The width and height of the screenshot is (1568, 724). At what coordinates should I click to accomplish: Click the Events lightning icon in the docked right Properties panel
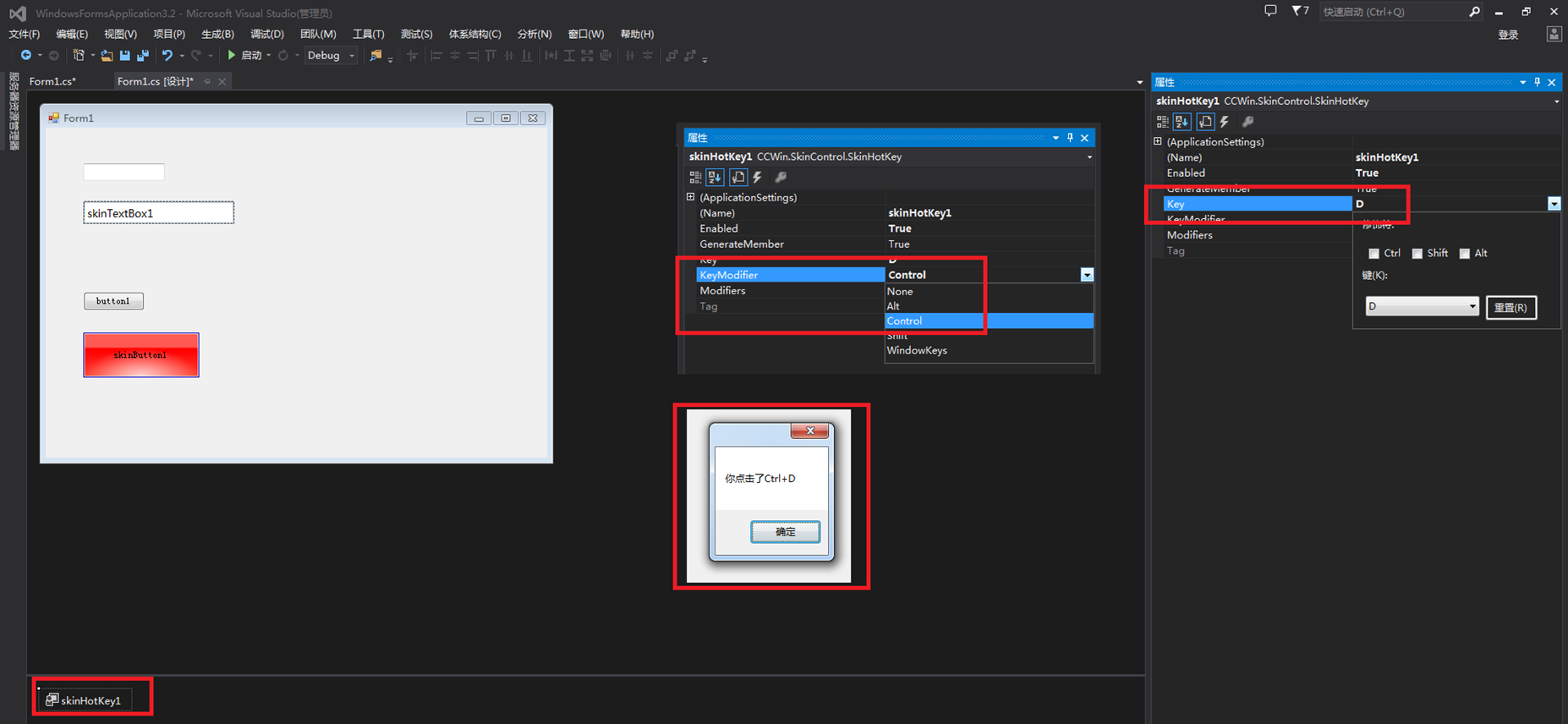[1225, 122]
